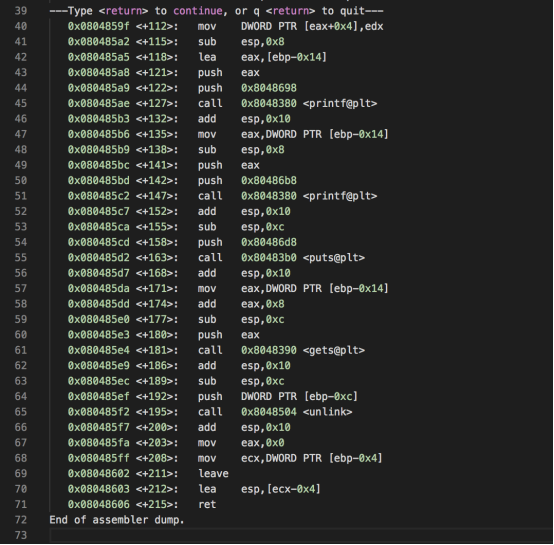Image resolution: width=554 pixels, height=545 pixels.
Task: Click 'push eax' instruction at offset +180
Action: coord(229,335)
